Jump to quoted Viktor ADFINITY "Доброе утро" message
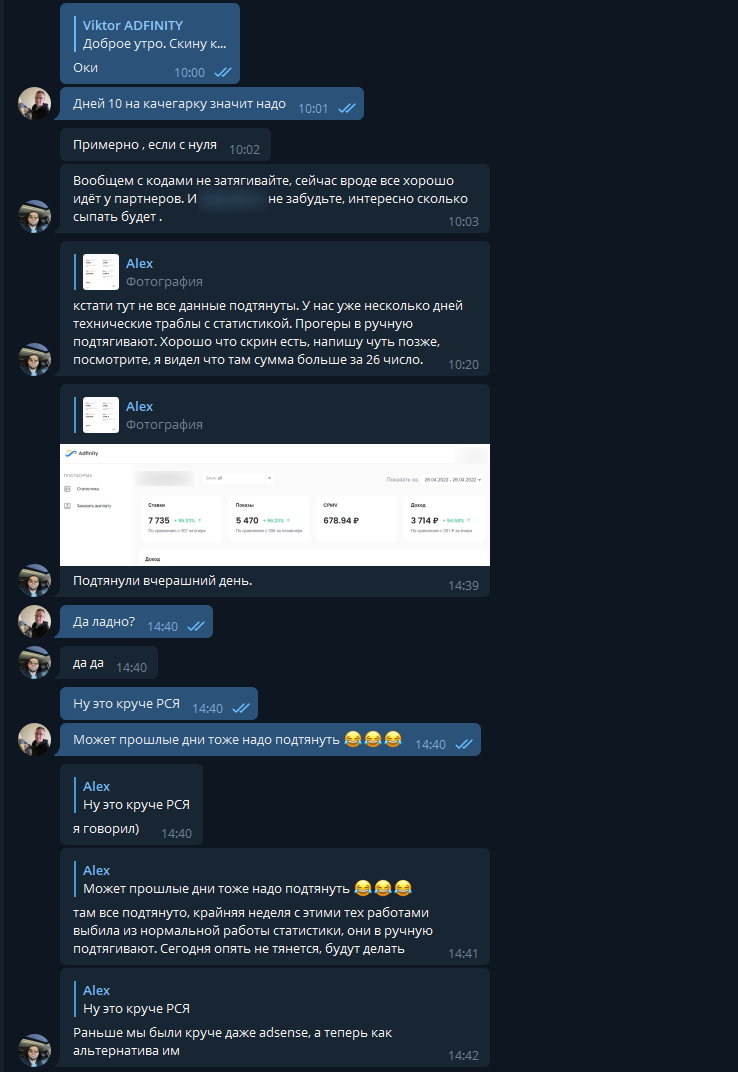 tap(154, 34)
